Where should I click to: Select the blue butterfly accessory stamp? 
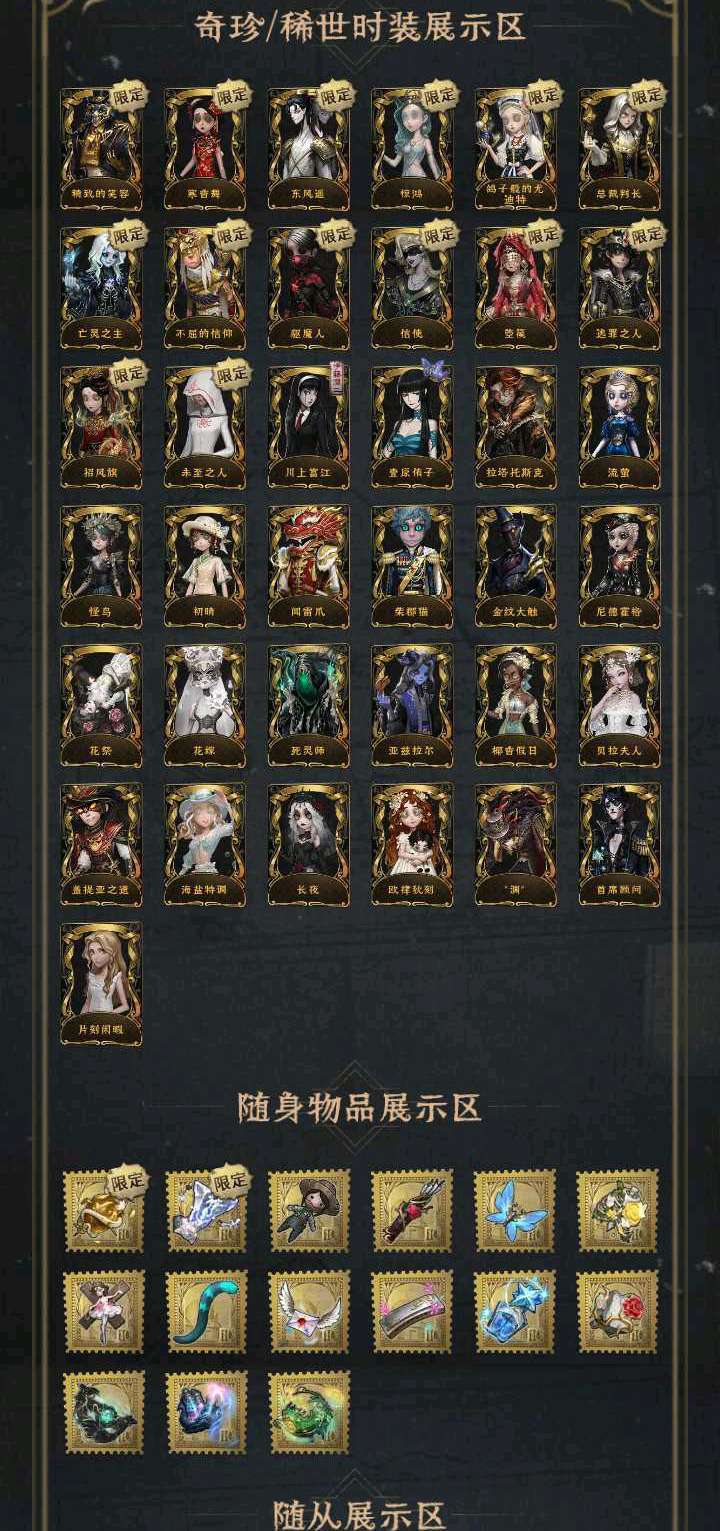point(516,1210)
